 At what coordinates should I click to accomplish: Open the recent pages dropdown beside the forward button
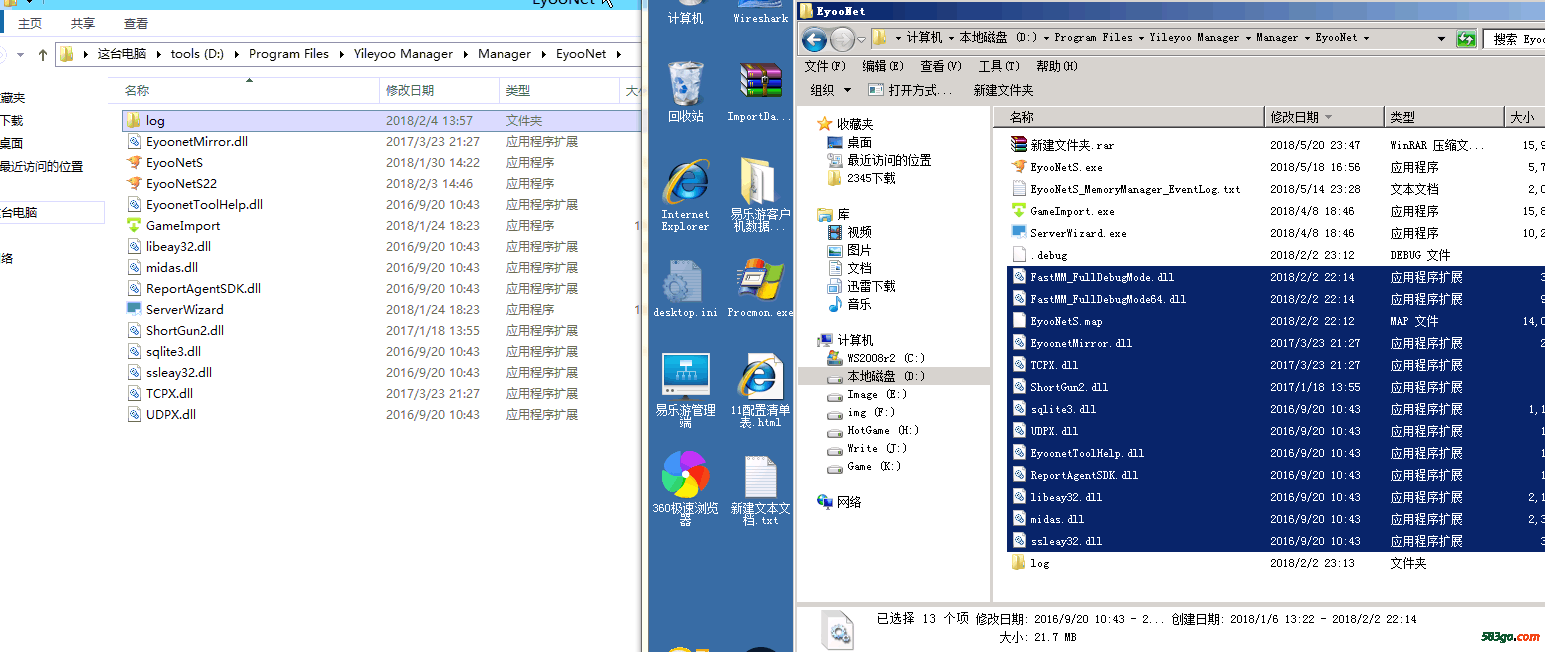(861, 40)
